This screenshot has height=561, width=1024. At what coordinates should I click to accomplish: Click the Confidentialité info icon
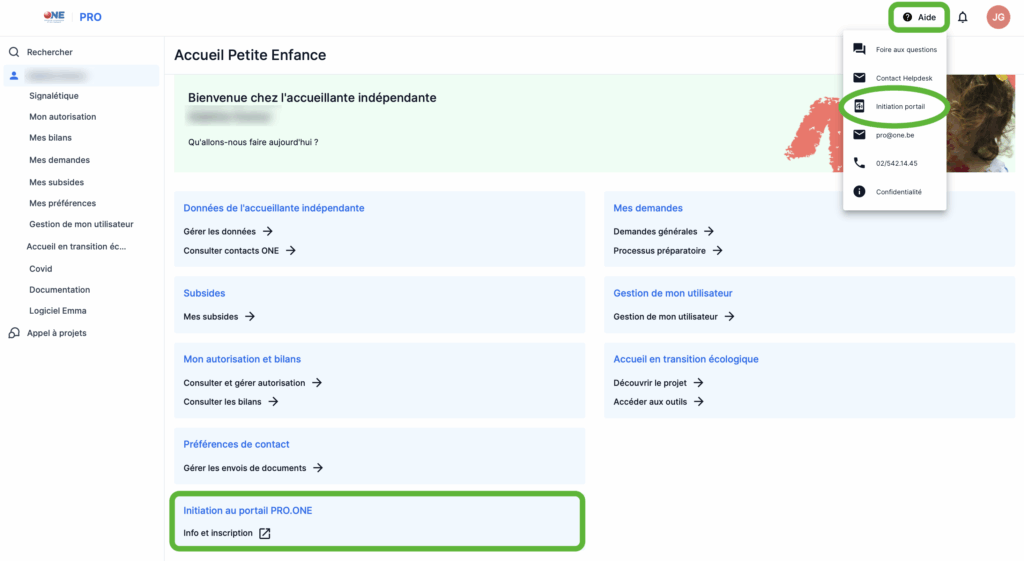[x=859, y=191]
